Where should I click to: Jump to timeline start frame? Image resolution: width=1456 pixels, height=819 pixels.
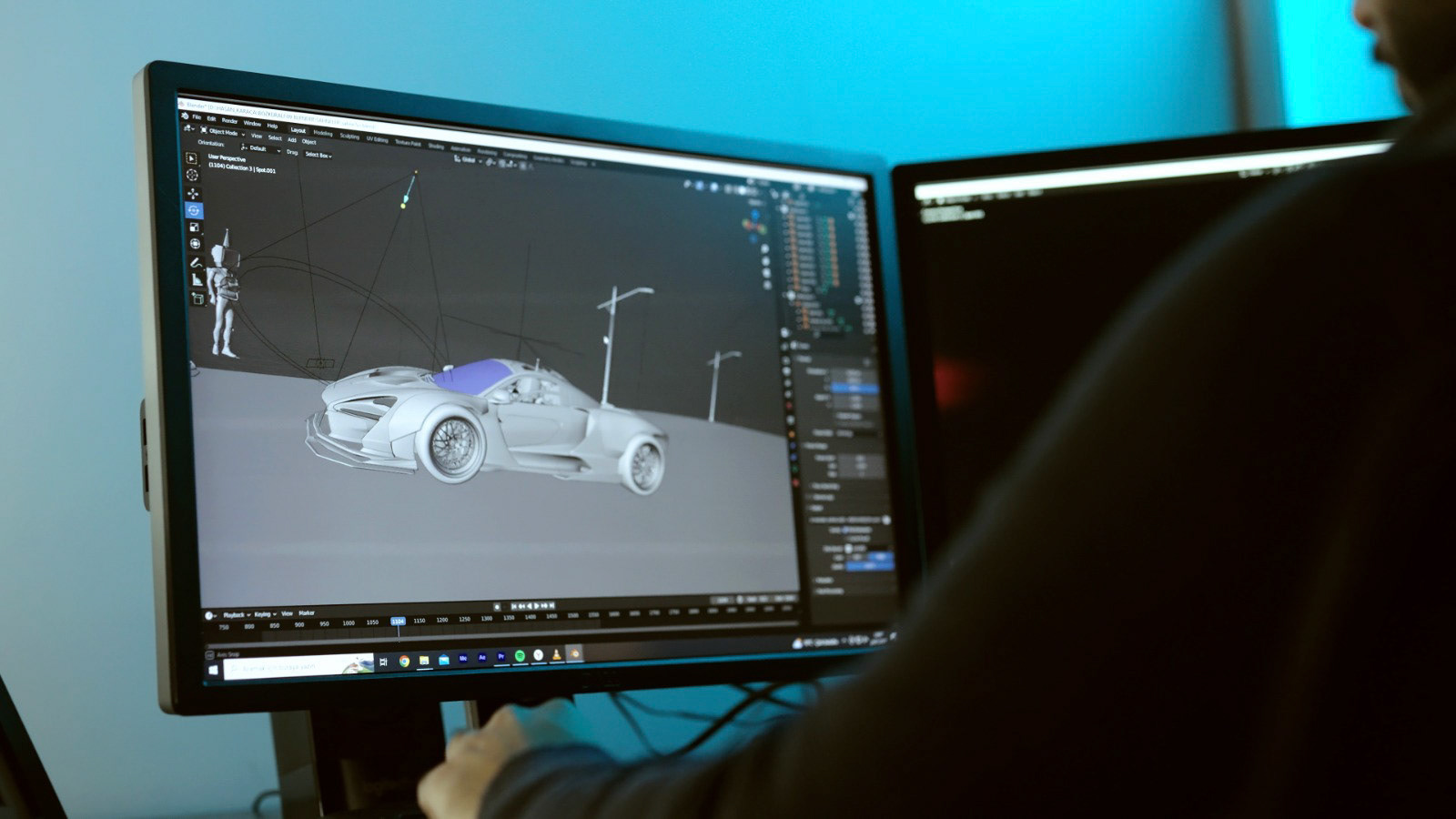click(x=514, y=606)
